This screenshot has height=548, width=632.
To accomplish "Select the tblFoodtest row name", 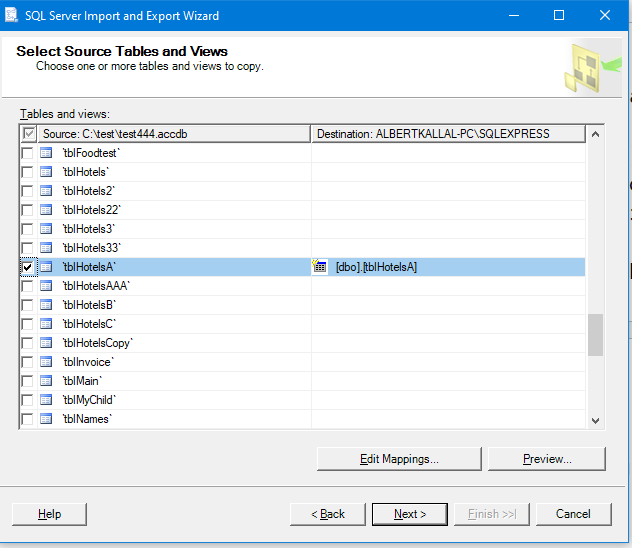I will pyautogui.click(x=91, y=153).
